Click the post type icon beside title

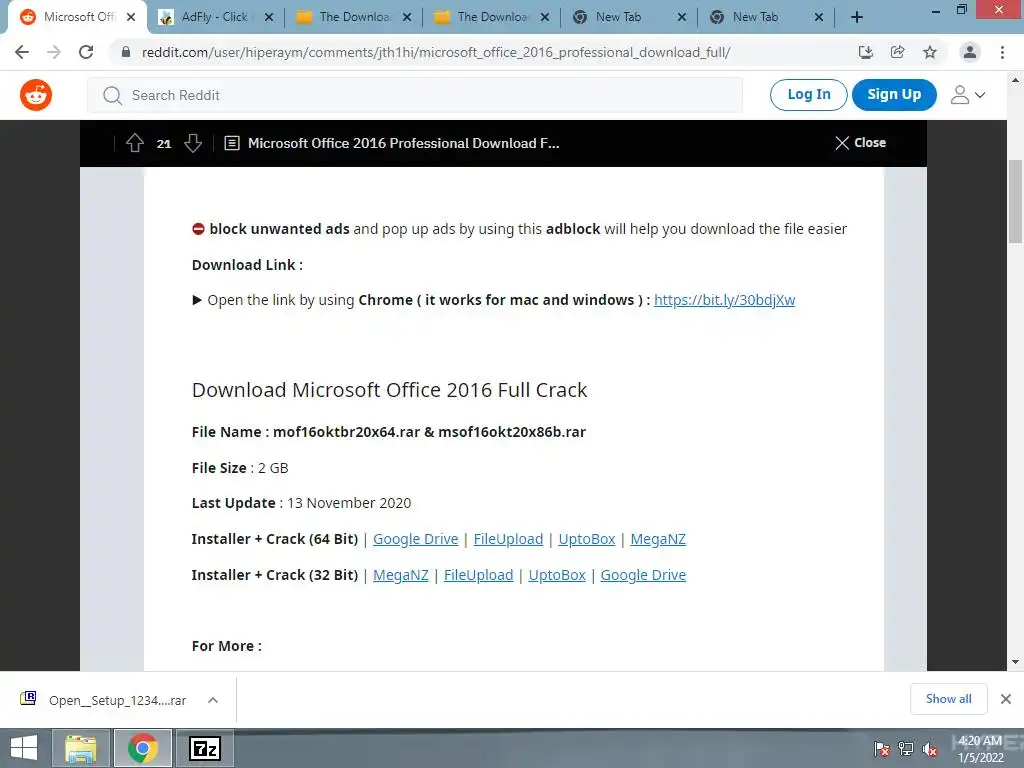(232, 143)
